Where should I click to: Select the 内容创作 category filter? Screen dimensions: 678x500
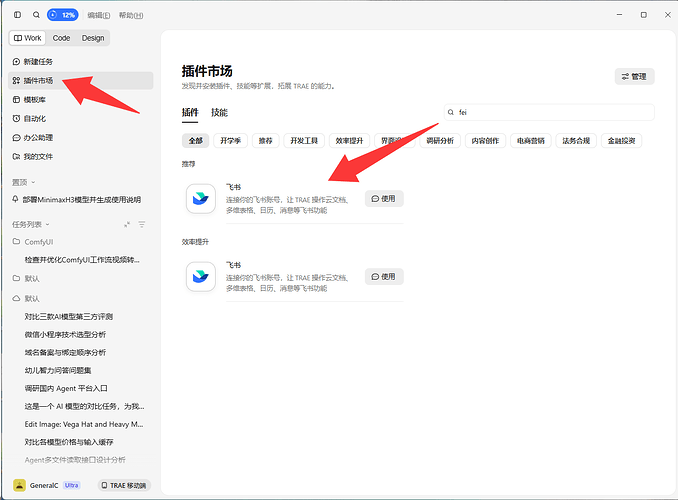click(485, 141)
